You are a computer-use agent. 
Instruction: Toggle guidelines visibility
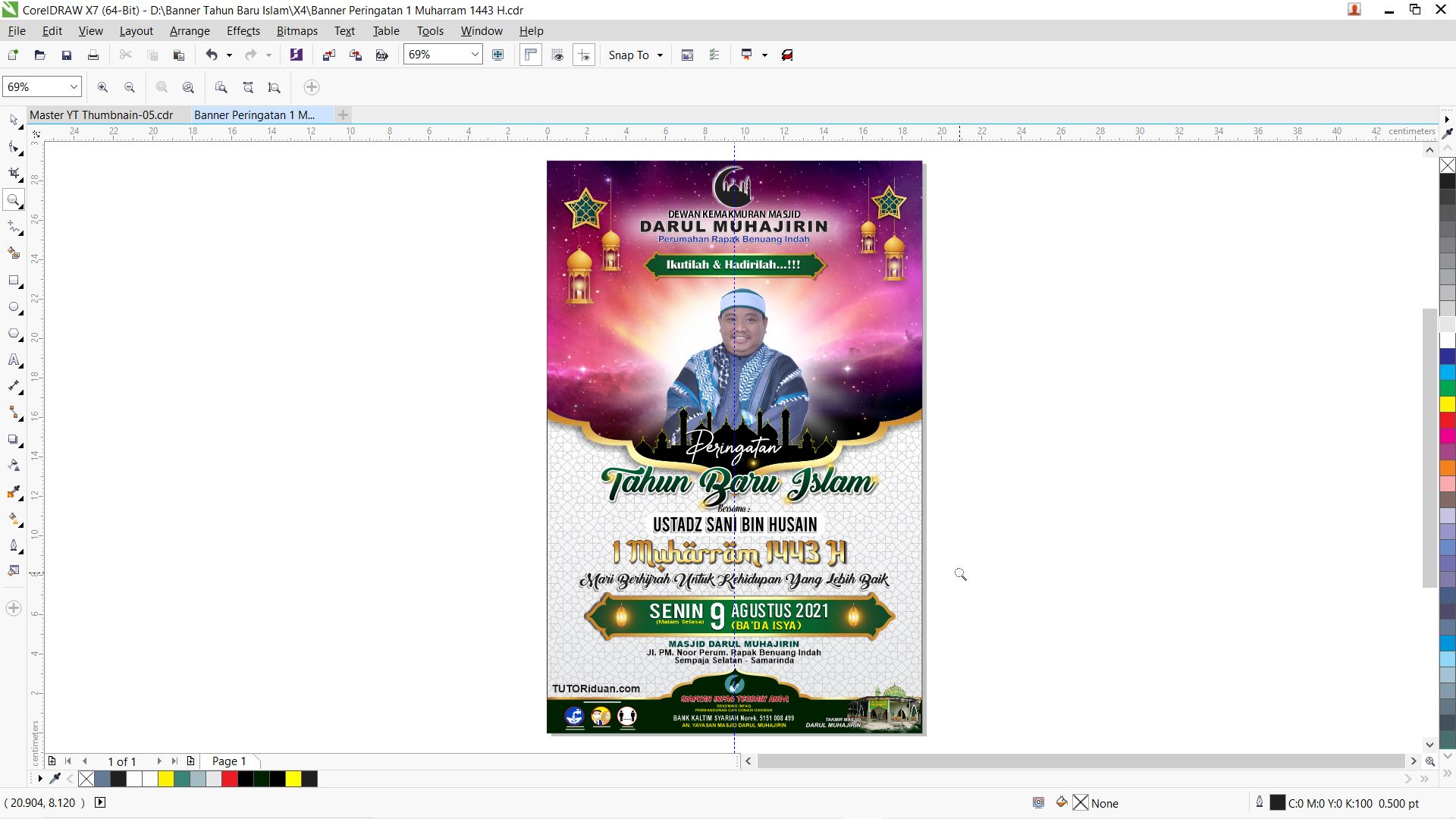tap(584, 55)
